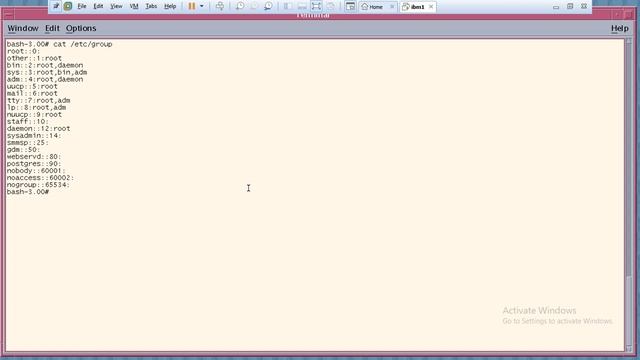The height and width of the screenshot is (360, 640).
Task: Open the Terminal Edit menu
Action: (x=52, y=28)
